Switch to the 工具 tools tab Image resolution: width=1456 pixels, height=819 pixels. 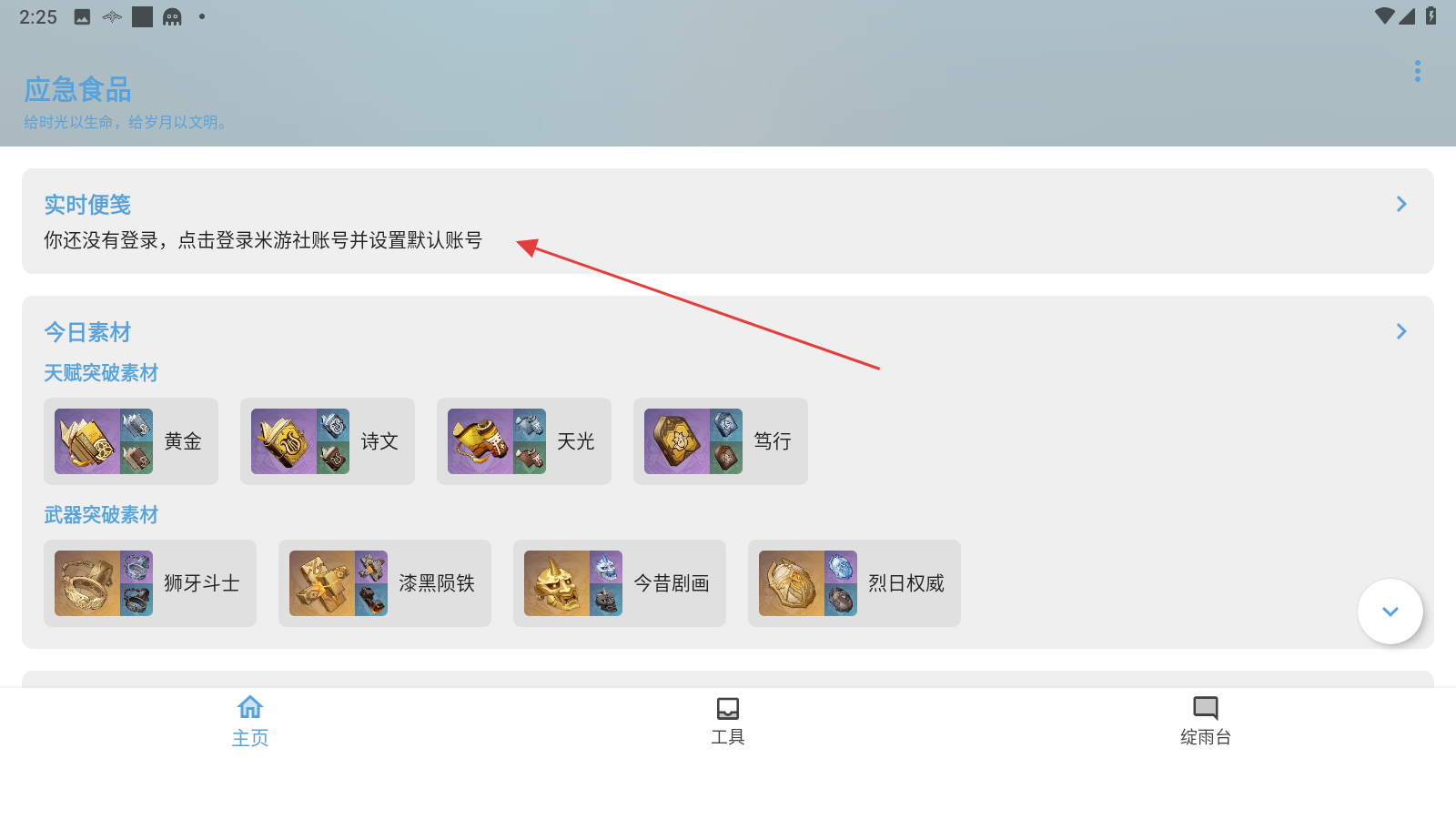728,721
